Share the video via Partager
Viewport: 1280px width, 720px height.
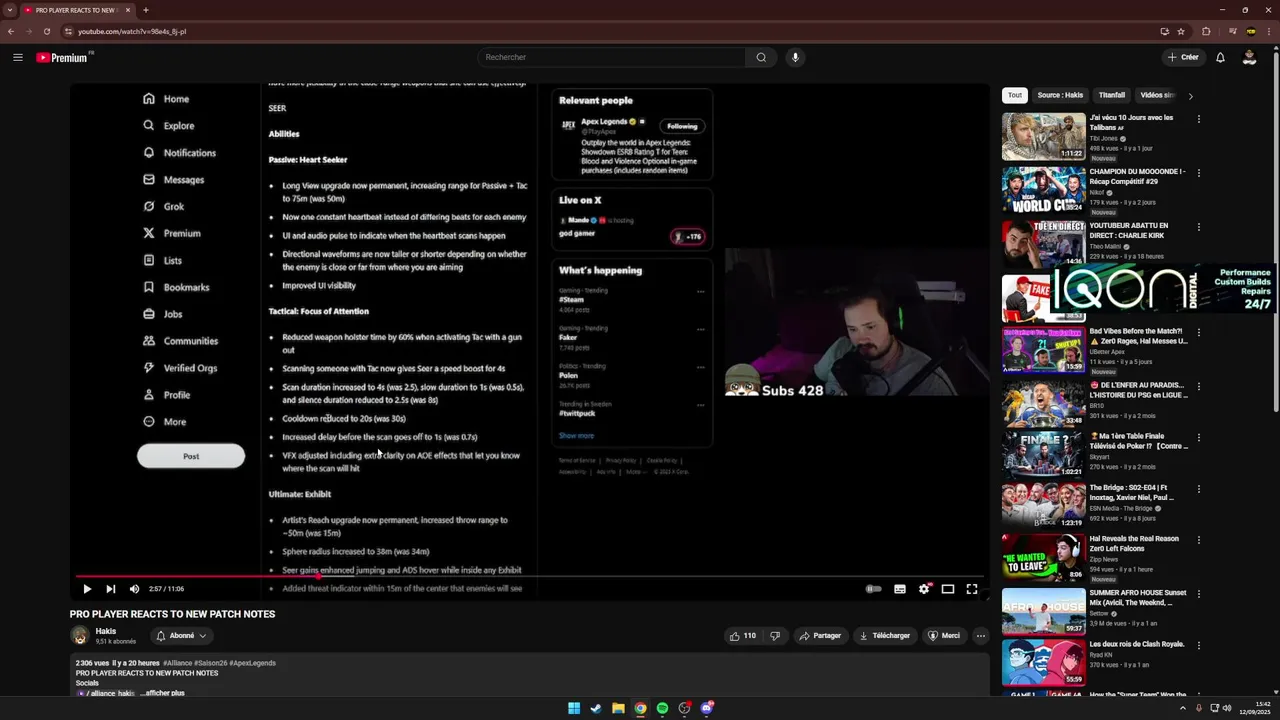point(820,635)
